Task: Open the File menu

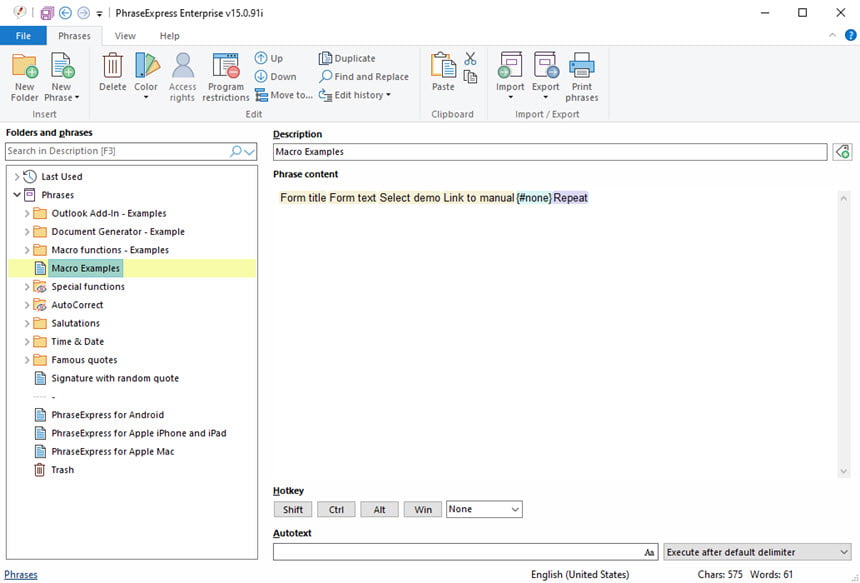Action: [23, 36]
